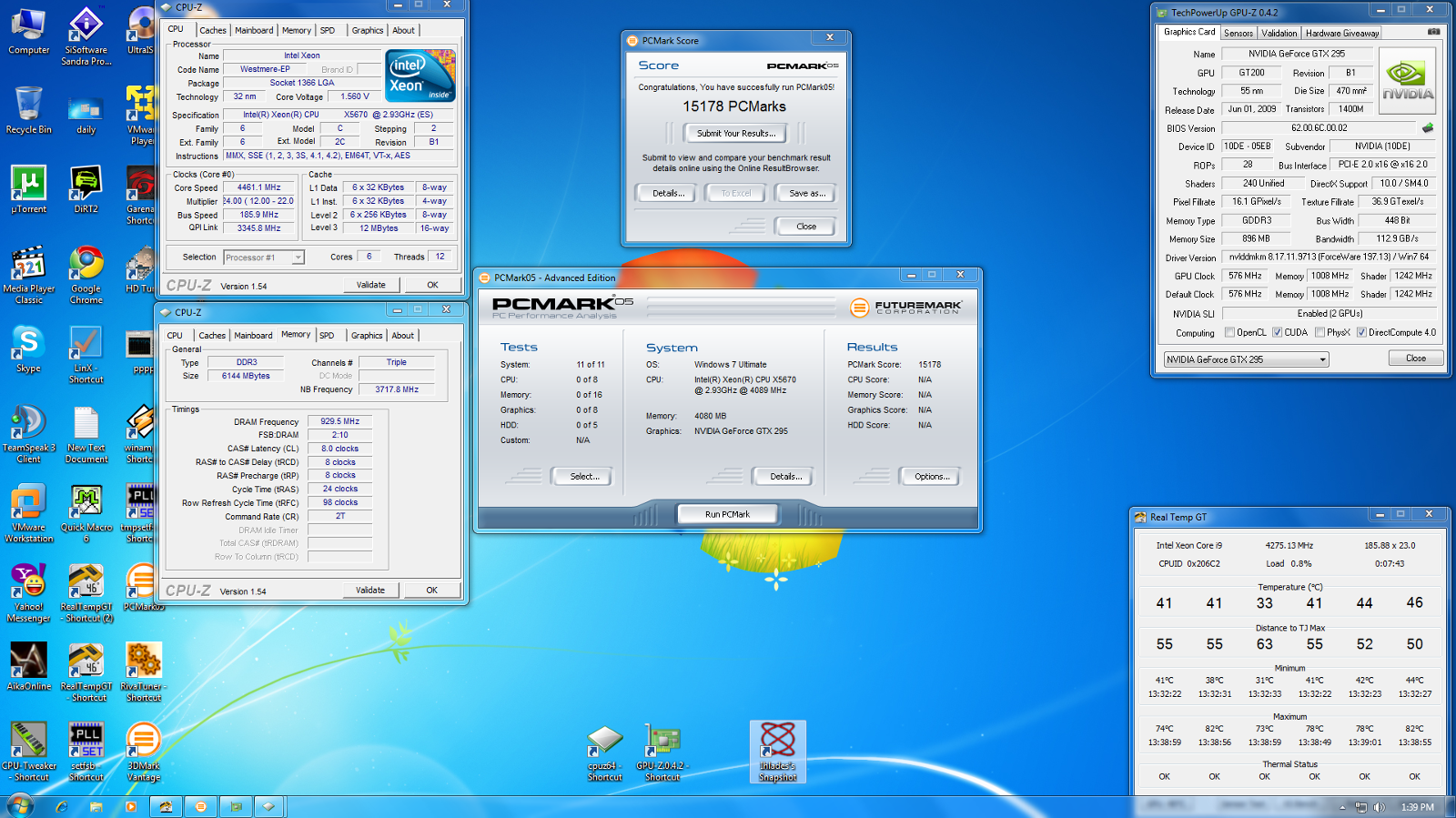Click OK in lower CPU-Z window
Image resolution: width=1456 pixels, height=818 pixels.
tap(432, 591)
